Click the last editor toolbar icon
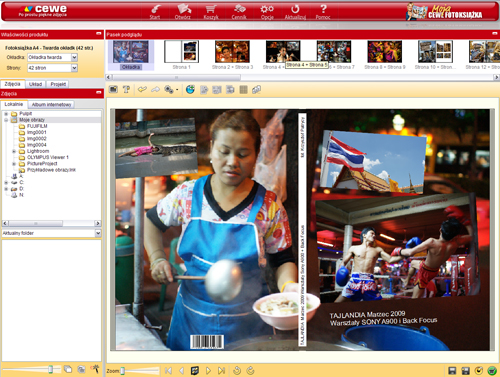The width and height of the screenshot is (500, 377). (256, 89)
